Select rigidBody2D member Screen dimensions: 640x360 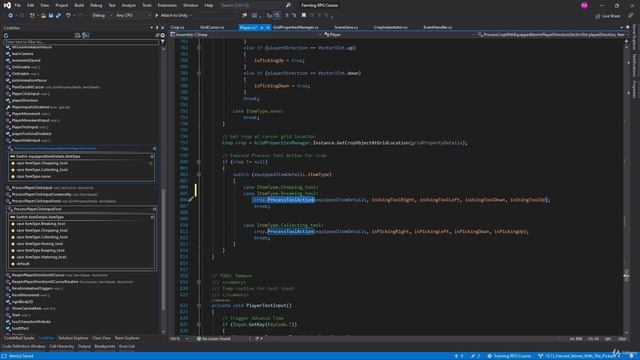pos(22,302)
